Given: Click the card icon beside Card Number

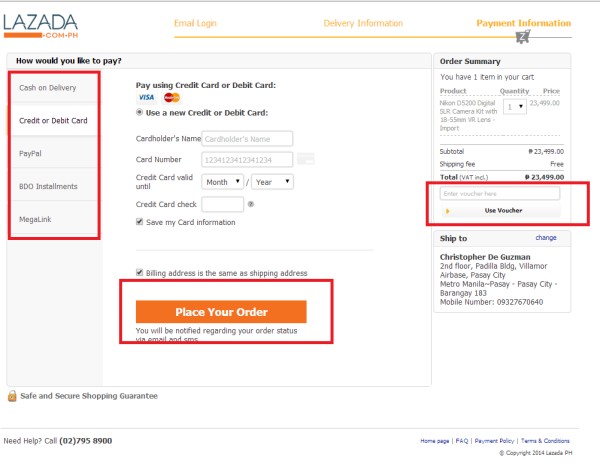Looking at the screenshot, I should coord(306,159).
